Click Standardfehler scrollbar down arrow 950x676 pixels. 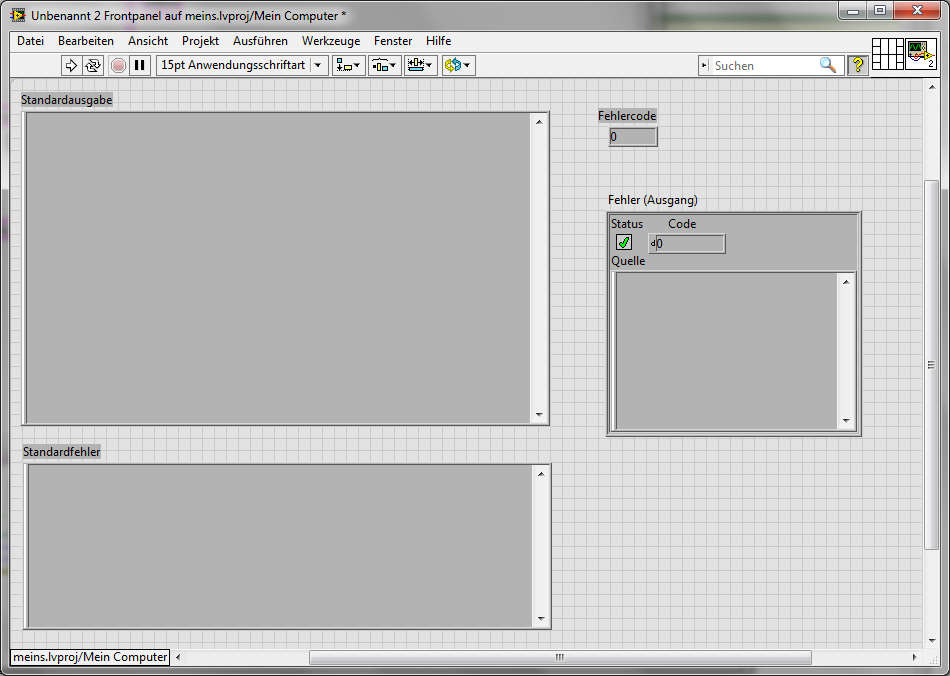click(x=541, y=618)
